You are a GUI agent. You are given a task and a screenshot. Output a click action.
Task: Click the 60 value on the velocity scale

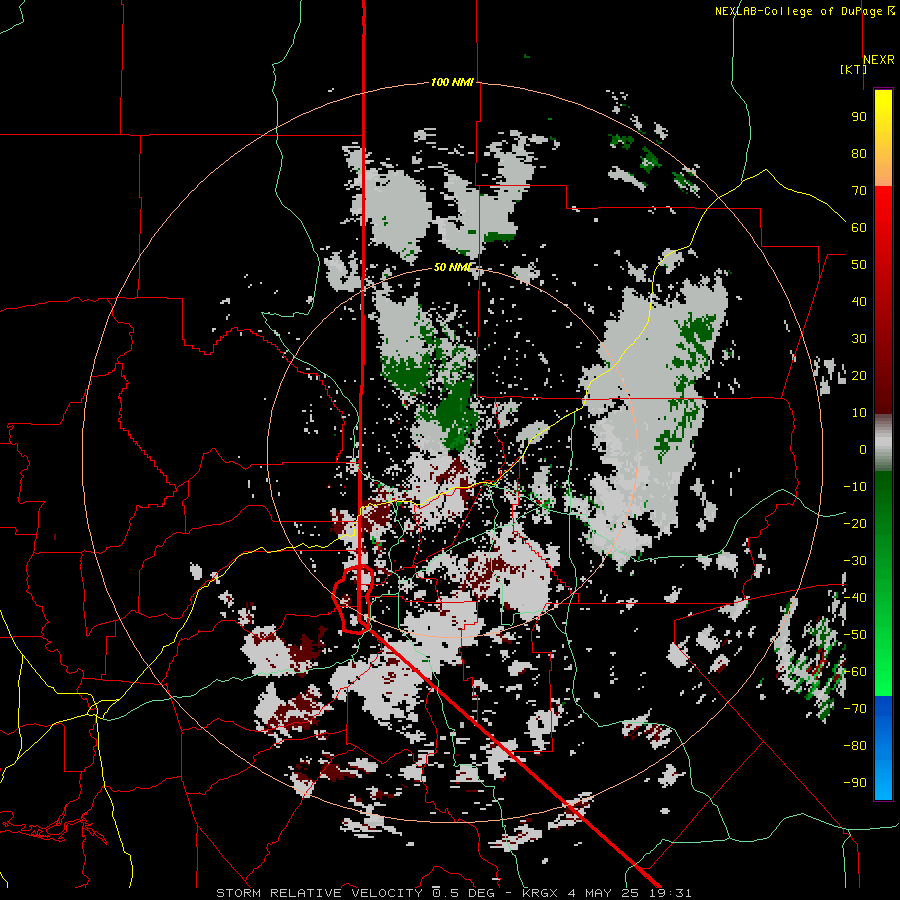[x=859, y=228]
